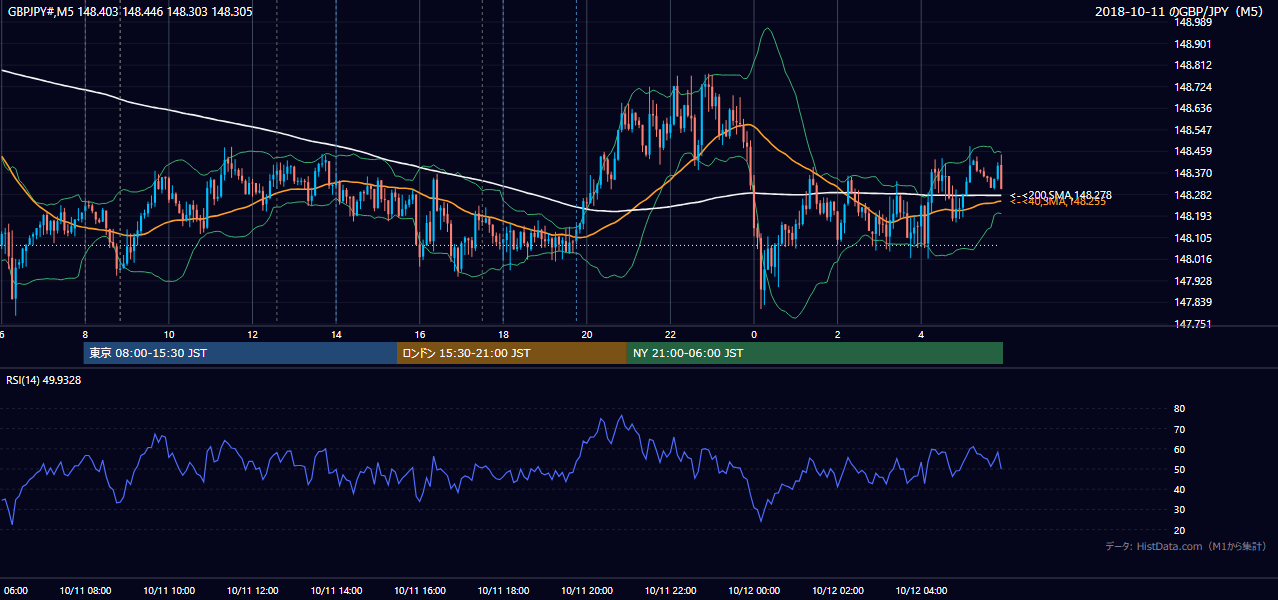Click price axis label 148.901
The height and width of the screenshot is (600, 1278).
pos(1192,44)
